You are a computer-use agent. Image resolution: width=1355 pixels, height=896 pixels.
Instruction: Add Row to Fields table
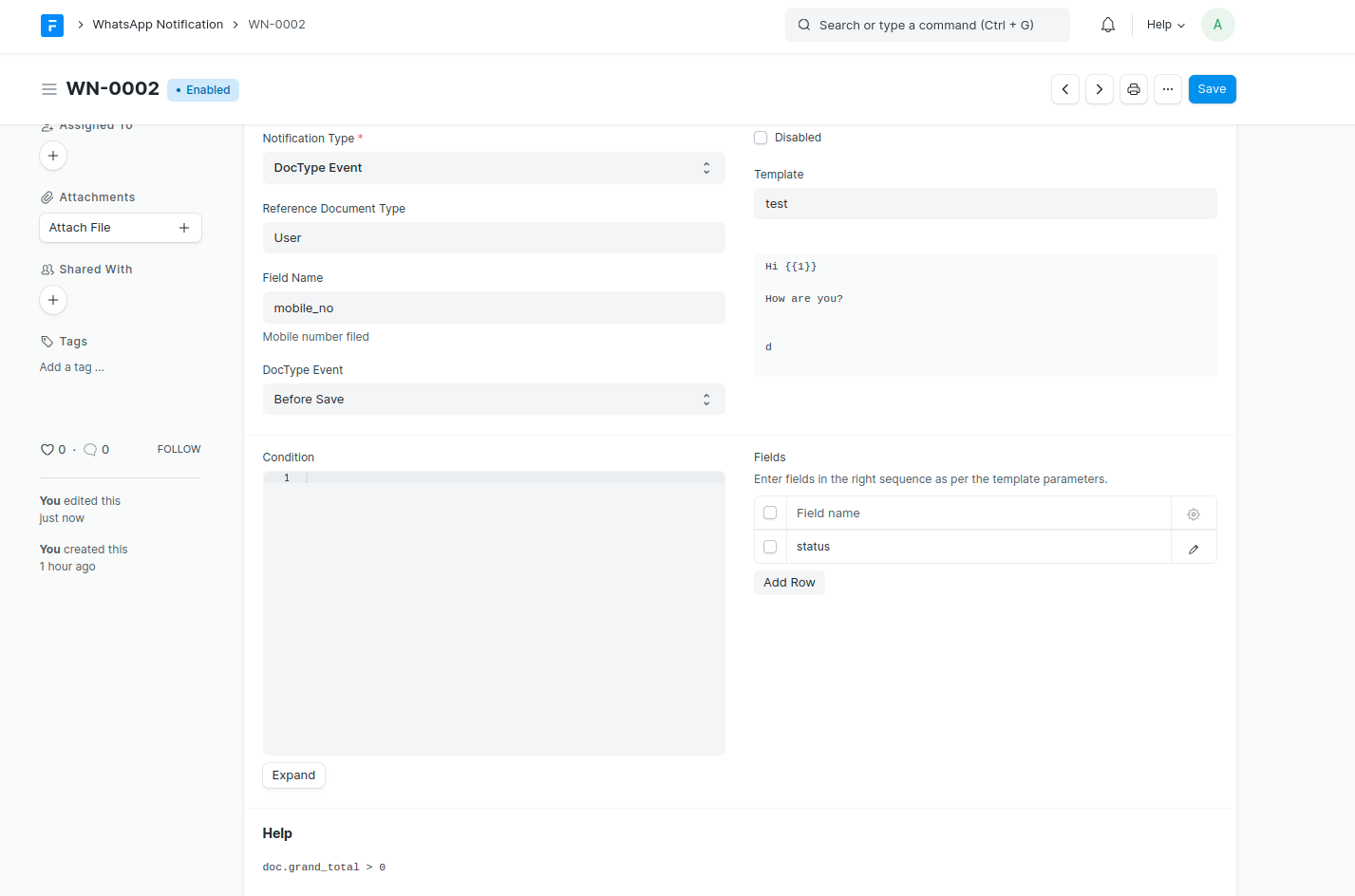tap(789, 583)
